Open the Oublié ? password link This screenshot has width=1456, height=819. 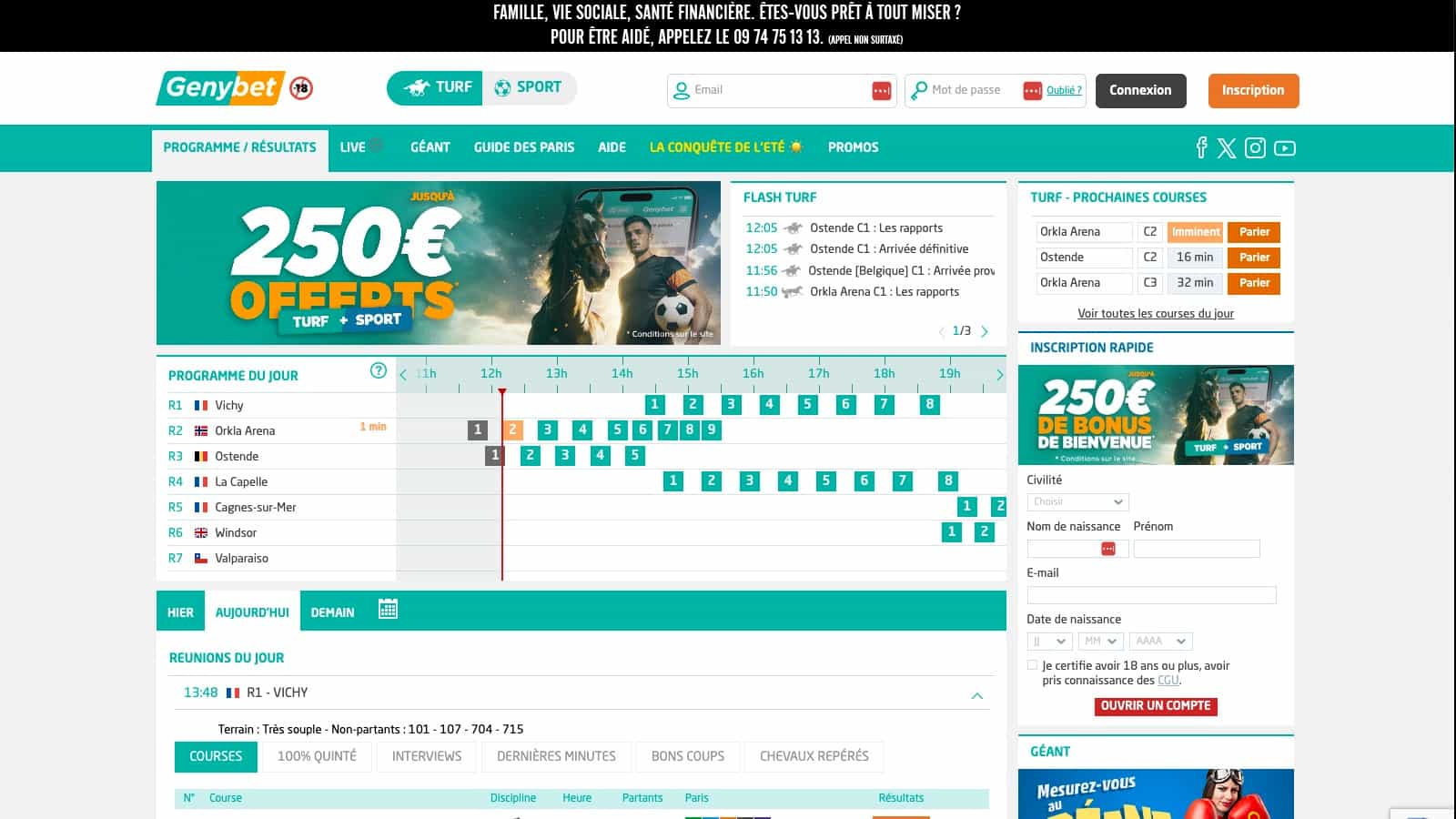[x=1064, y=90]
